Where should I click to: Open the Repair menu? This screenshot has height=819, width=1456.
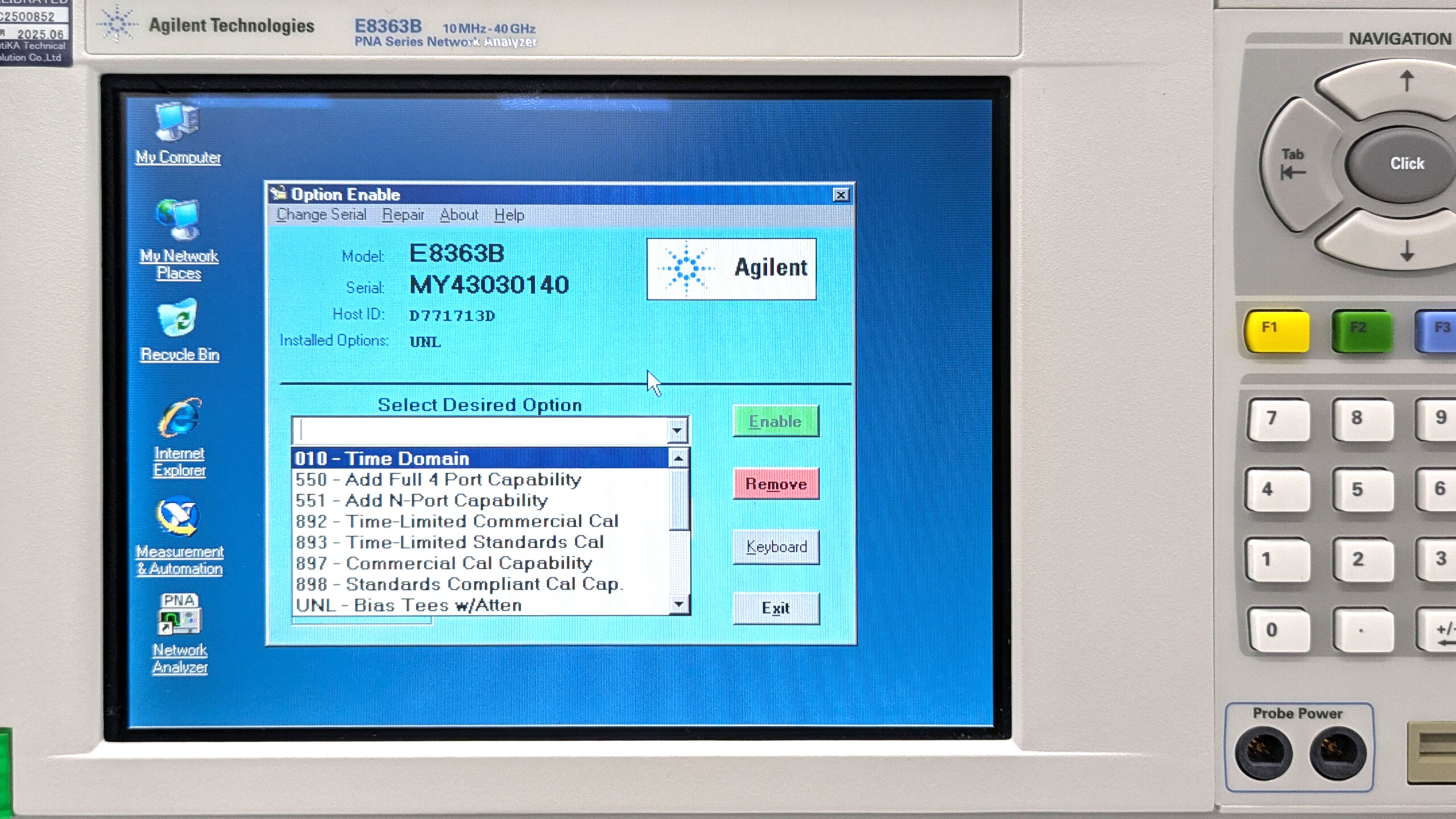403,215
